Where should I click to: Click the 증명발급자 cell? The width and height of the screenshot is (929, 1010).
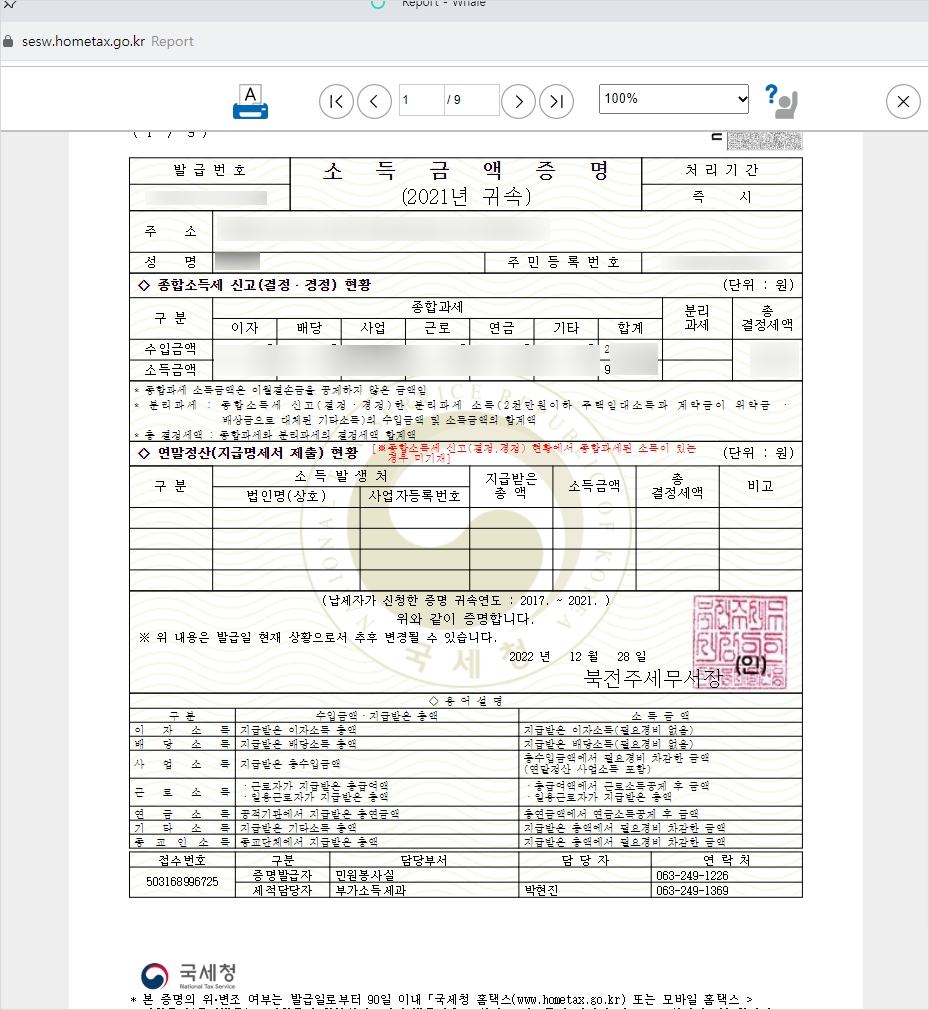tap(282, 875)
